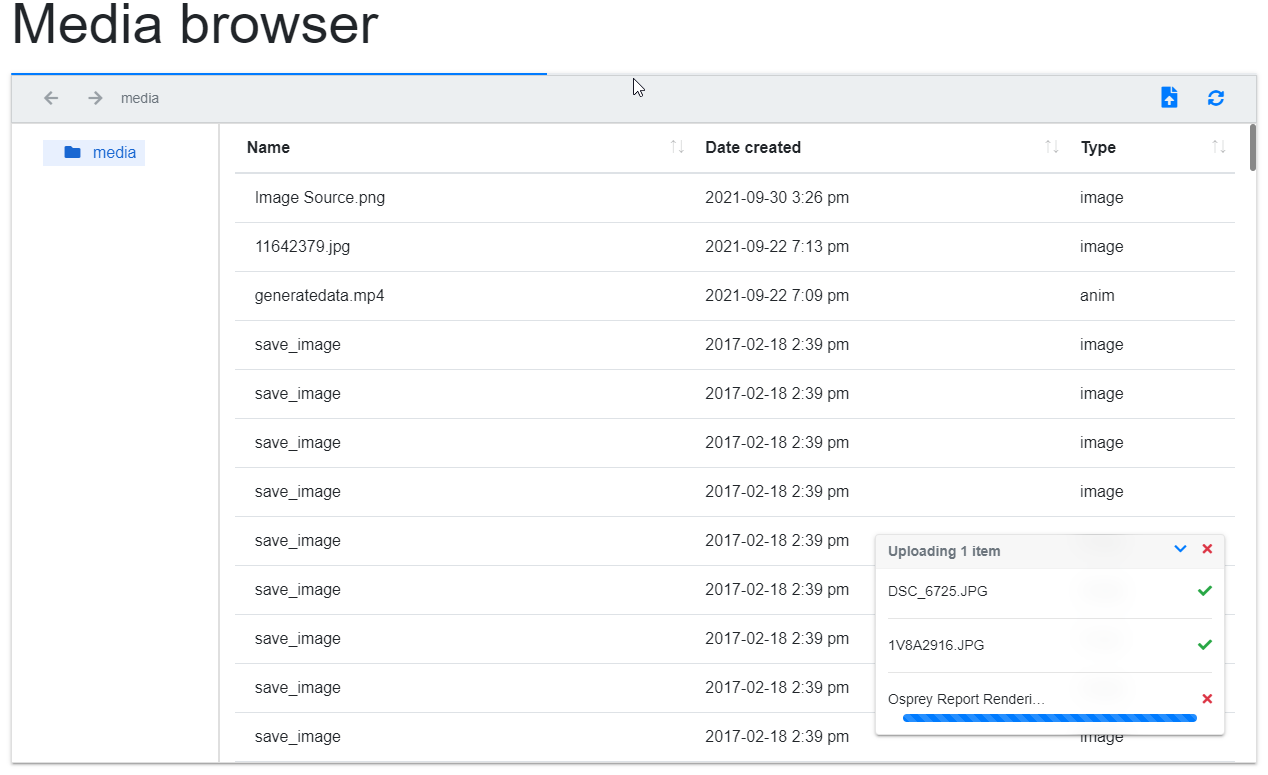Sort by Date created column arrows
Image resolution: width=1268 pixels, height=775 pixels.
pyautogui.click(x=1052, y=147)
